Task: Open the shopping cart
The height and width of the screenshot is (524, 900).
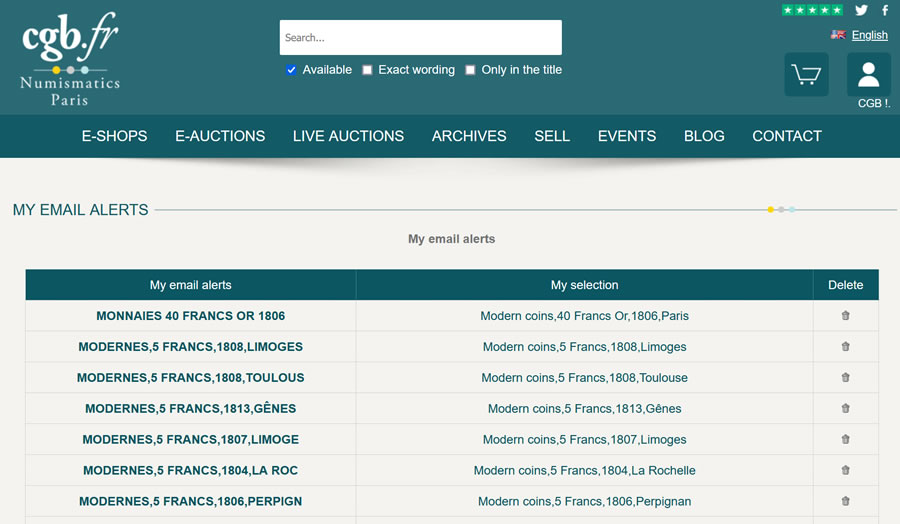Action: point(806,75)
